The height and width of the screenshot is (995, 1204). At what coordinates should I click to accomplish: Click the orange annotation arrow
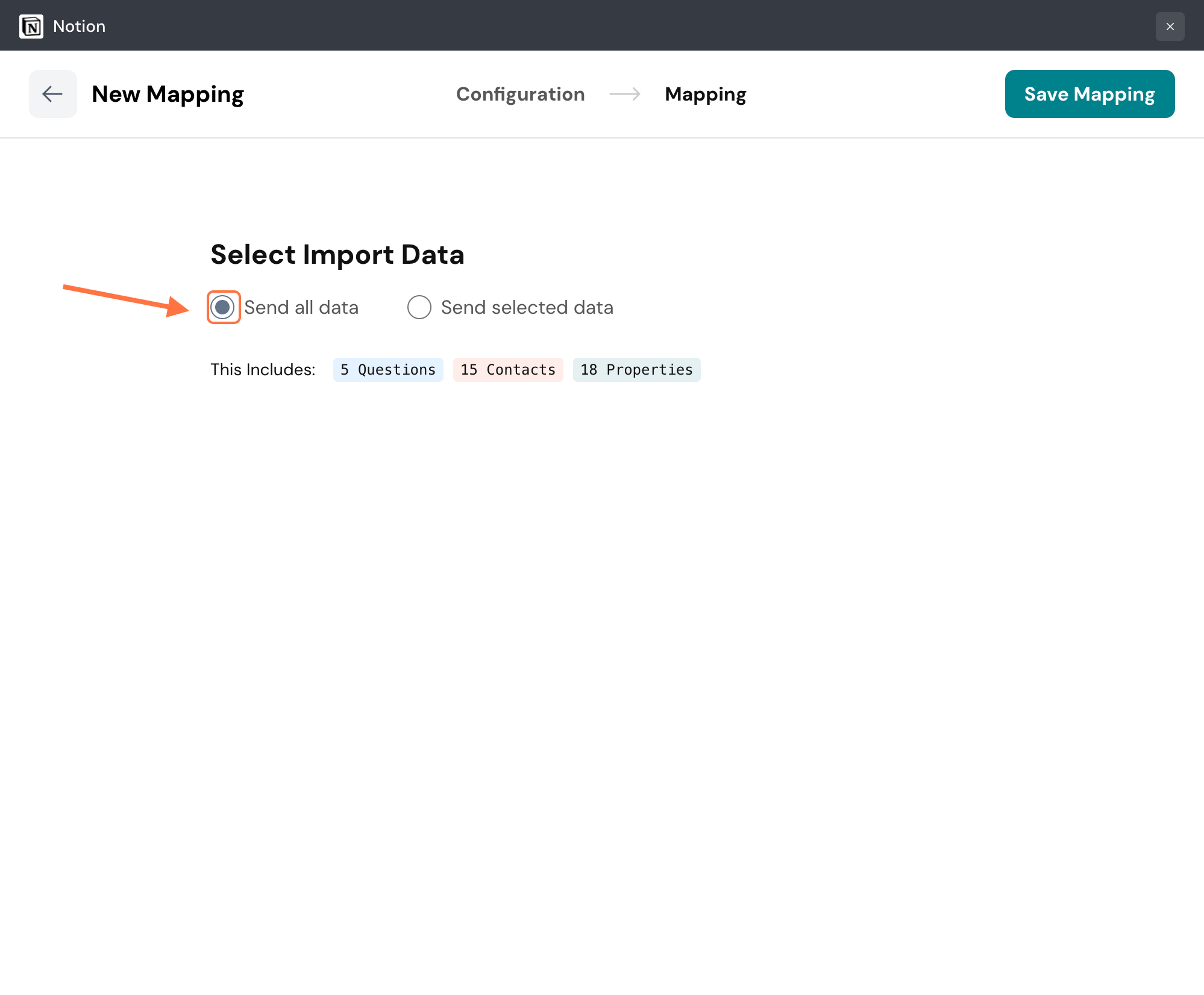tap(126, 299)
